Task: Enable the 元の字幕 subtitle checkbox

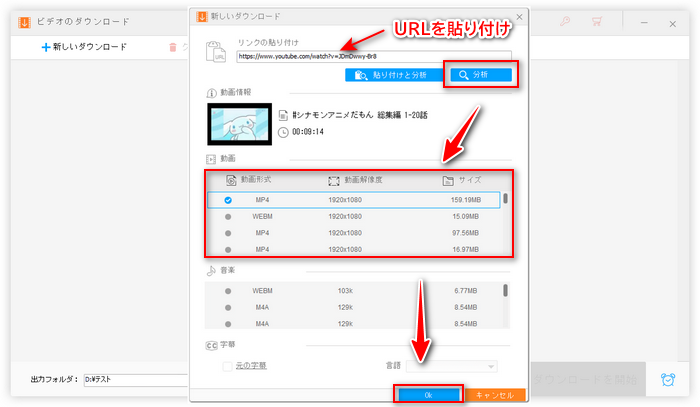Action: (229, 366)
